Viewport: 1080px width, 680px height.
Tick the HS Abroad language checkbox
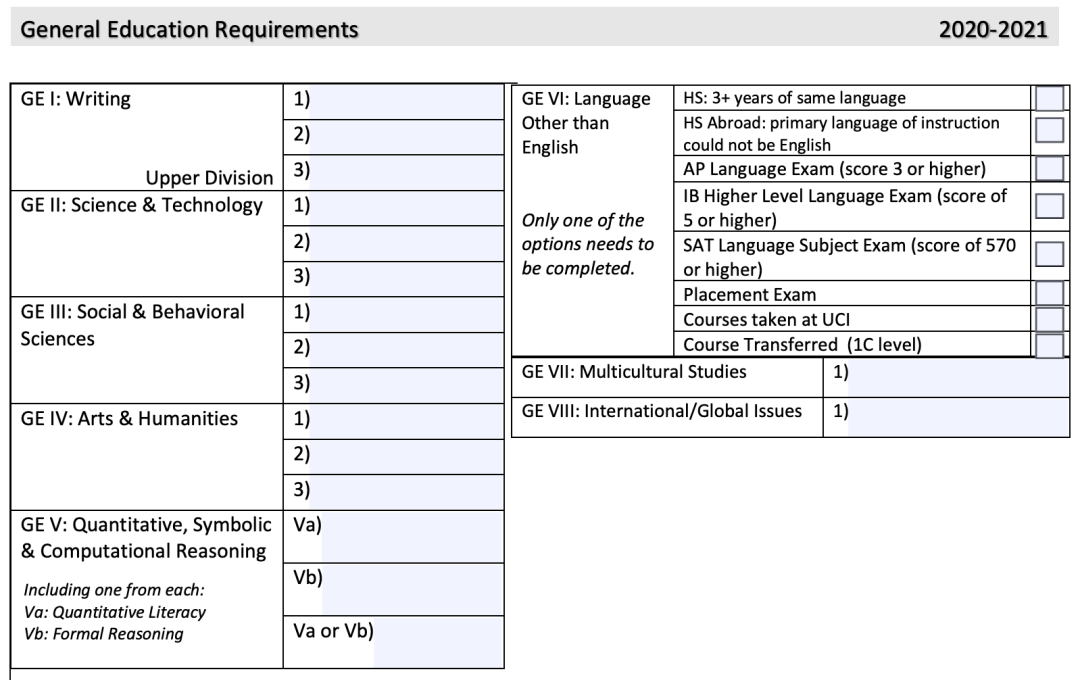coord(1049,130)
